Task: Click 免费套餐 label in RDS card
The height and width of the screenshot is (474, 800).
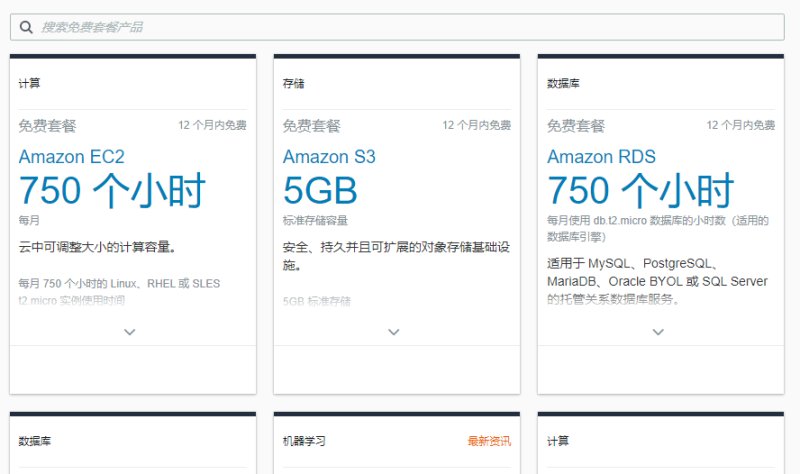Action: [x=576, y=126]
